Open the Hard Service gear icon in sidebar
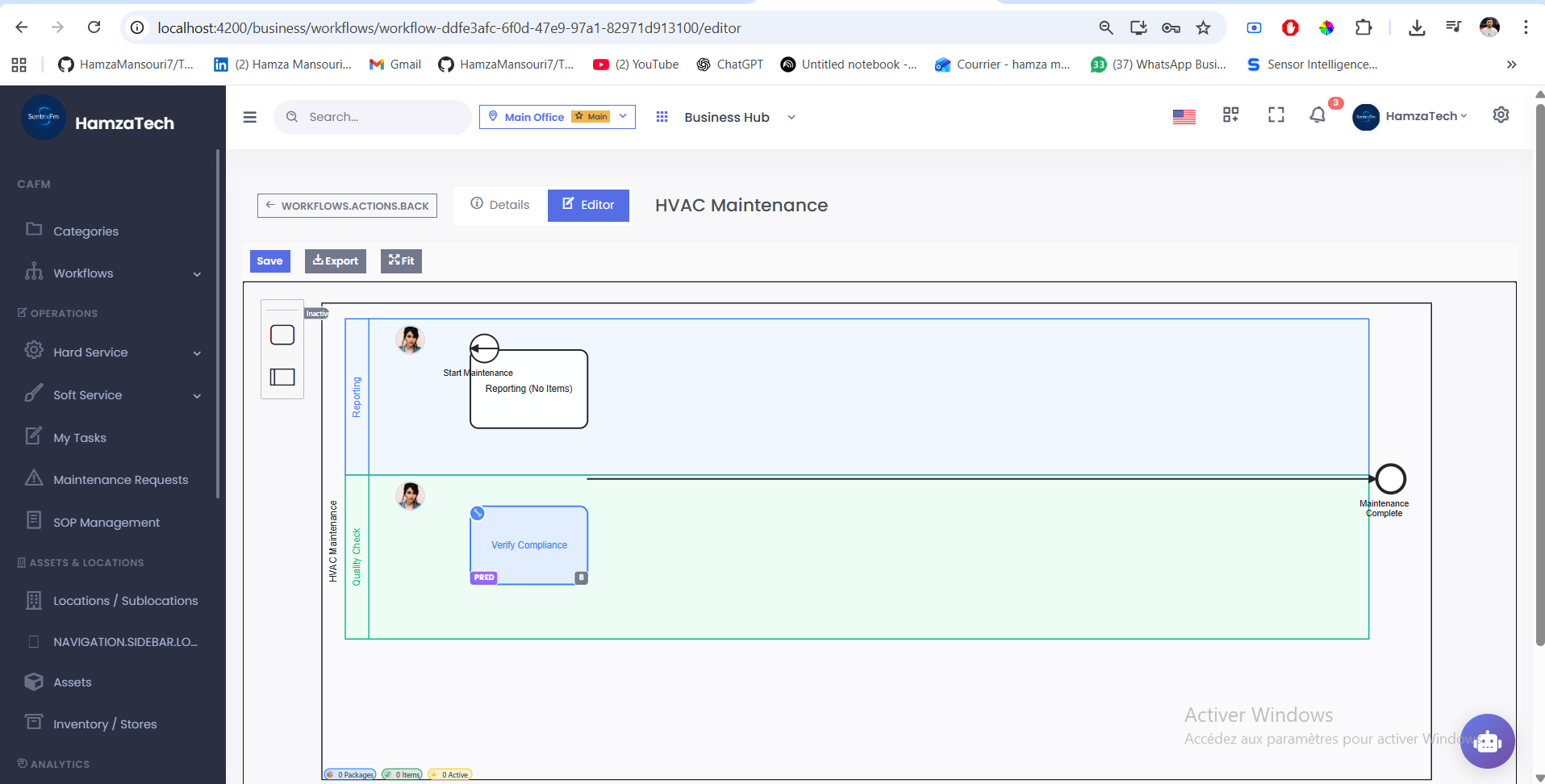1545x784 pixels. [x=33, y=351]
